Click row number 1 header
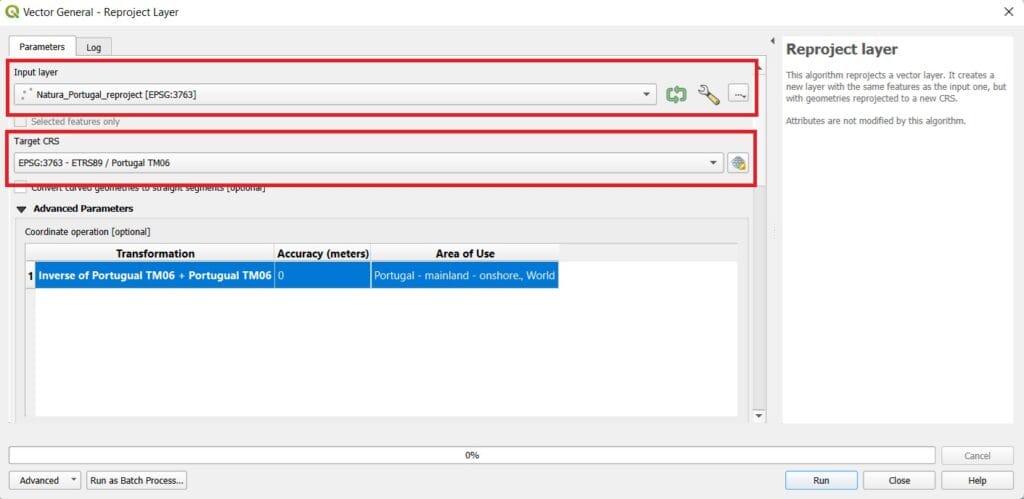 click(30, 276)
